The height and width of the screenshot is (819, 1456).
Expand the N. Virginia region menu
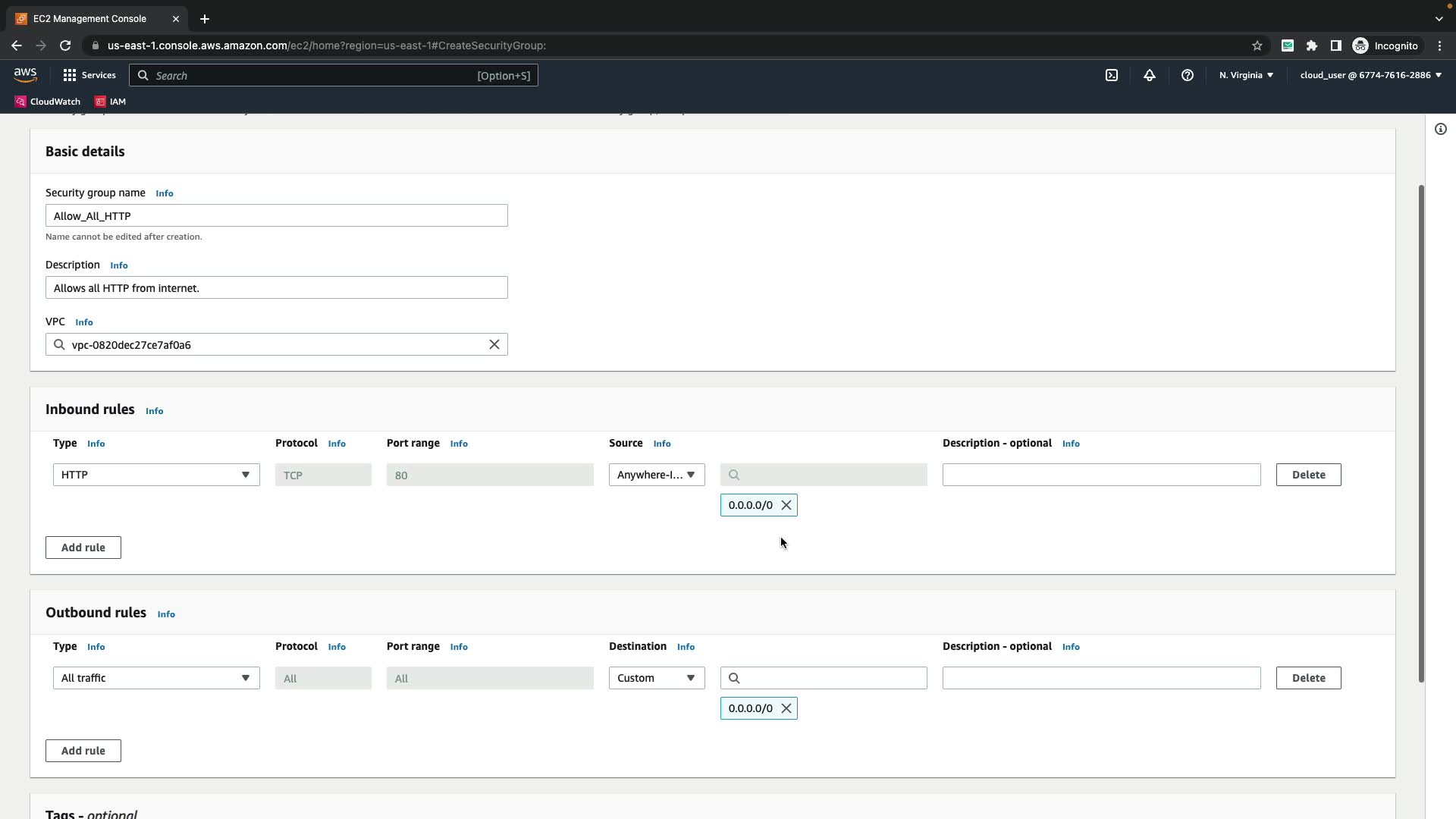click(x=1246, y=75)
